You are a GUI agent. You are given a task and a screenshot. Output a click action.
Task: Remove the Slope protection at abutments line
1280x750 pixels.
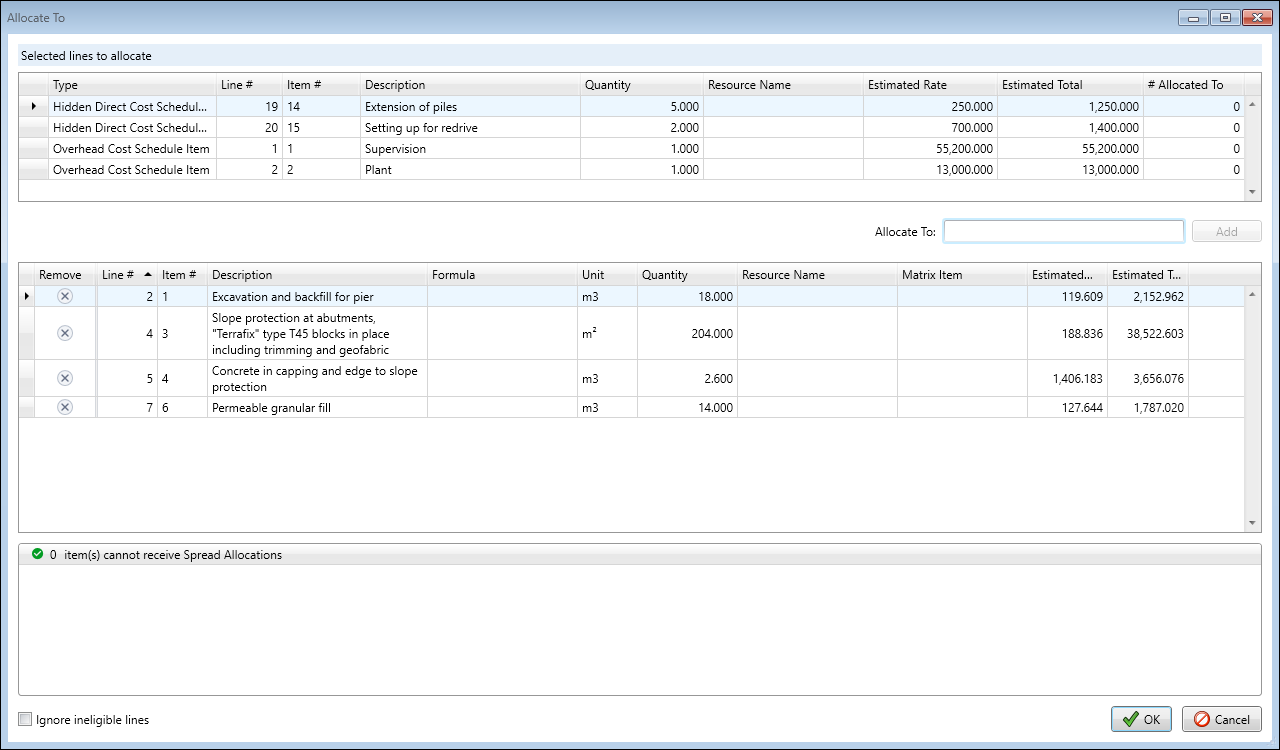tap(65, 333)
